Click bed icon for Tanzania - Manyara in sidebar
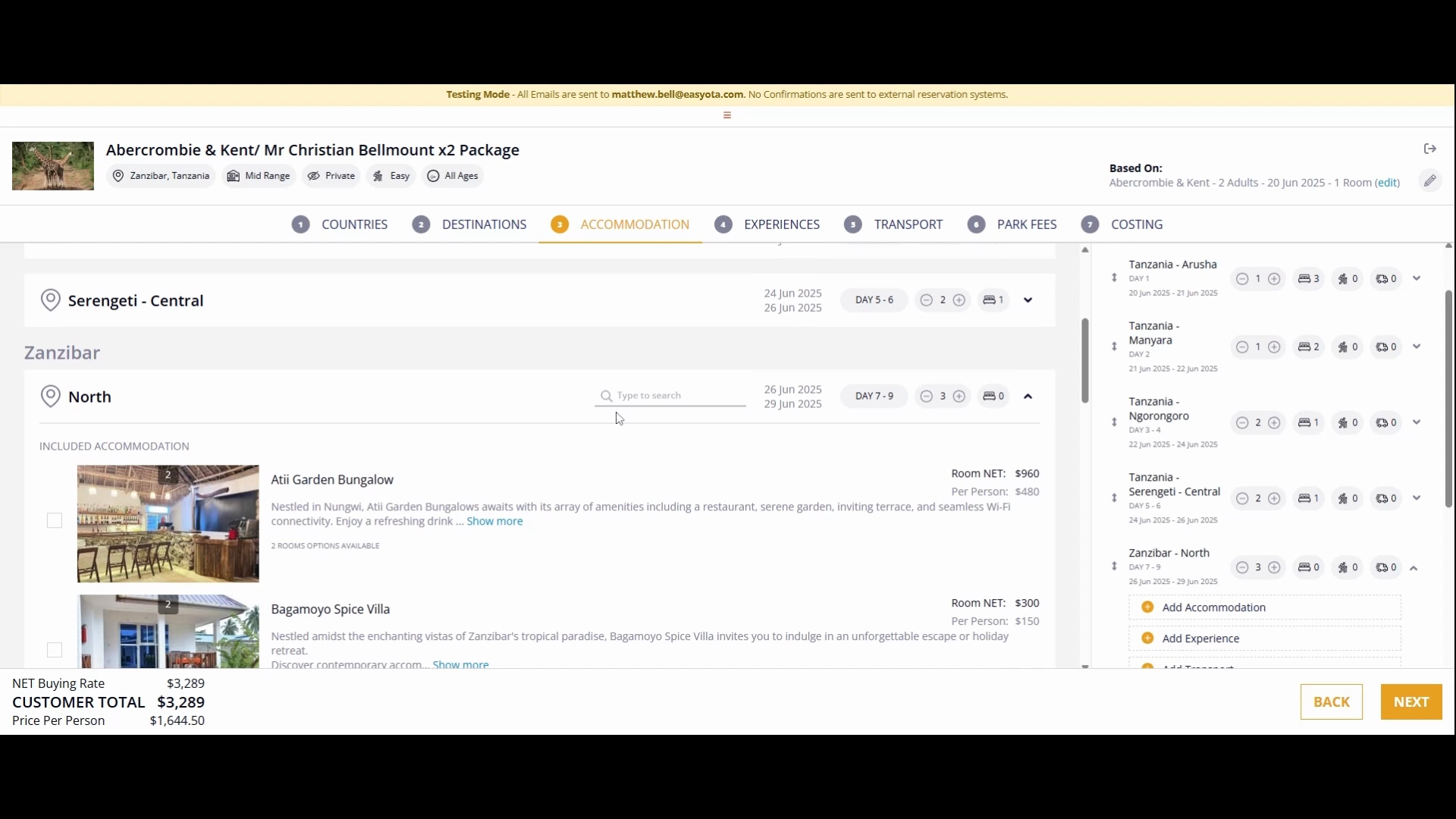Viewport: 1456px width, 819px height. coord(1304,347)
